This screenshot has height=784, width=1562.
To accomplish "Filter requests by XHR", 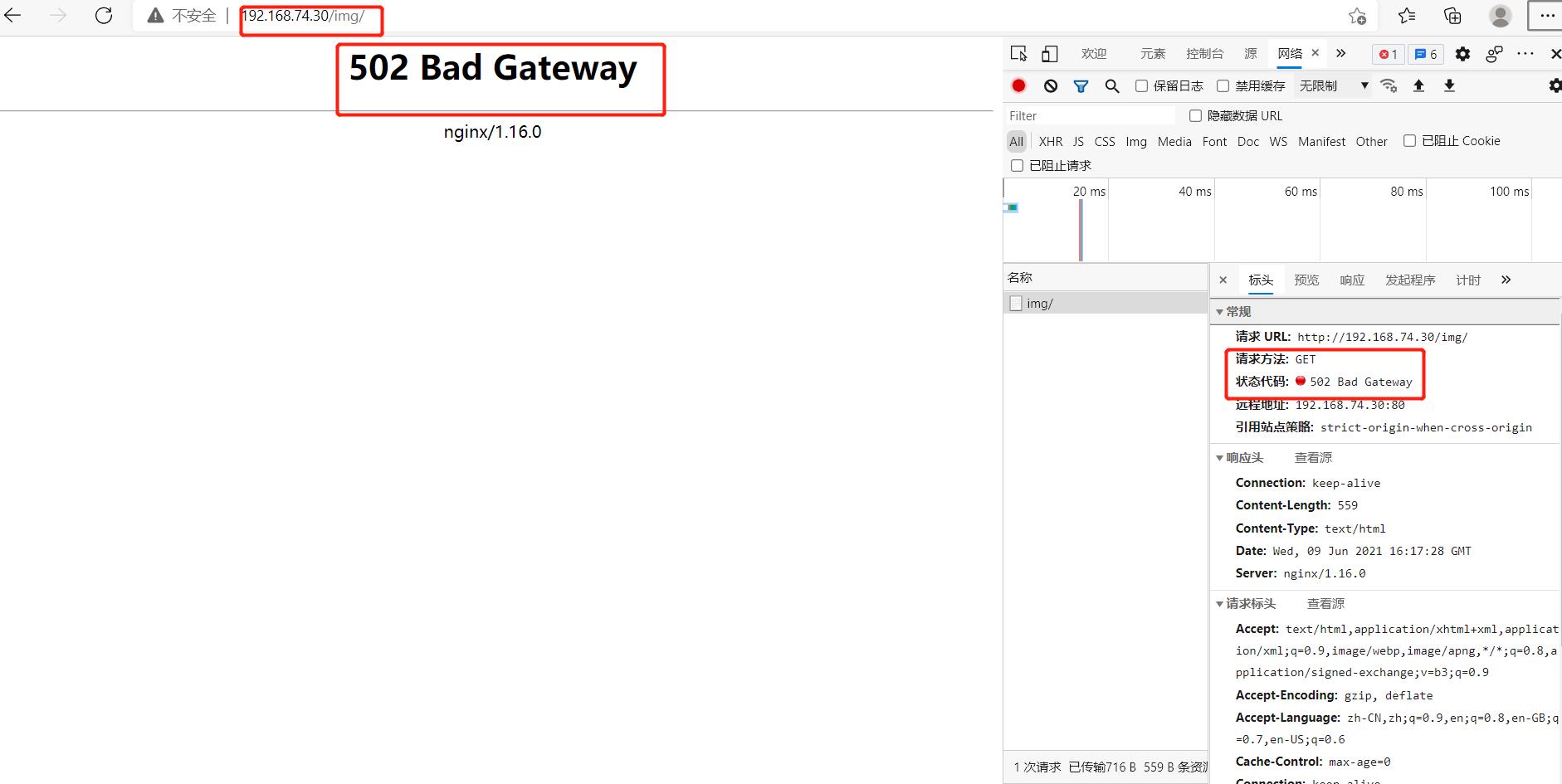I will tap(1051, 141).
